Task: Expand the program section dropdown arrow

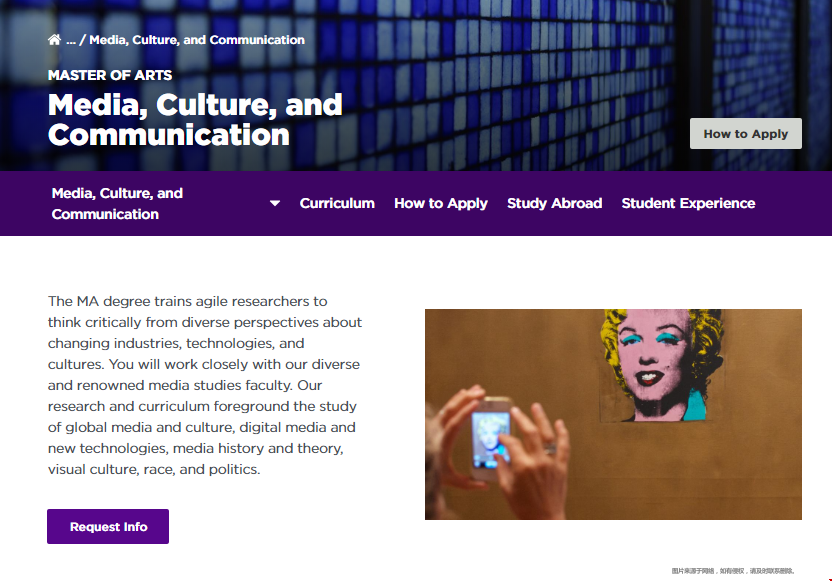Action: [275, 203]
